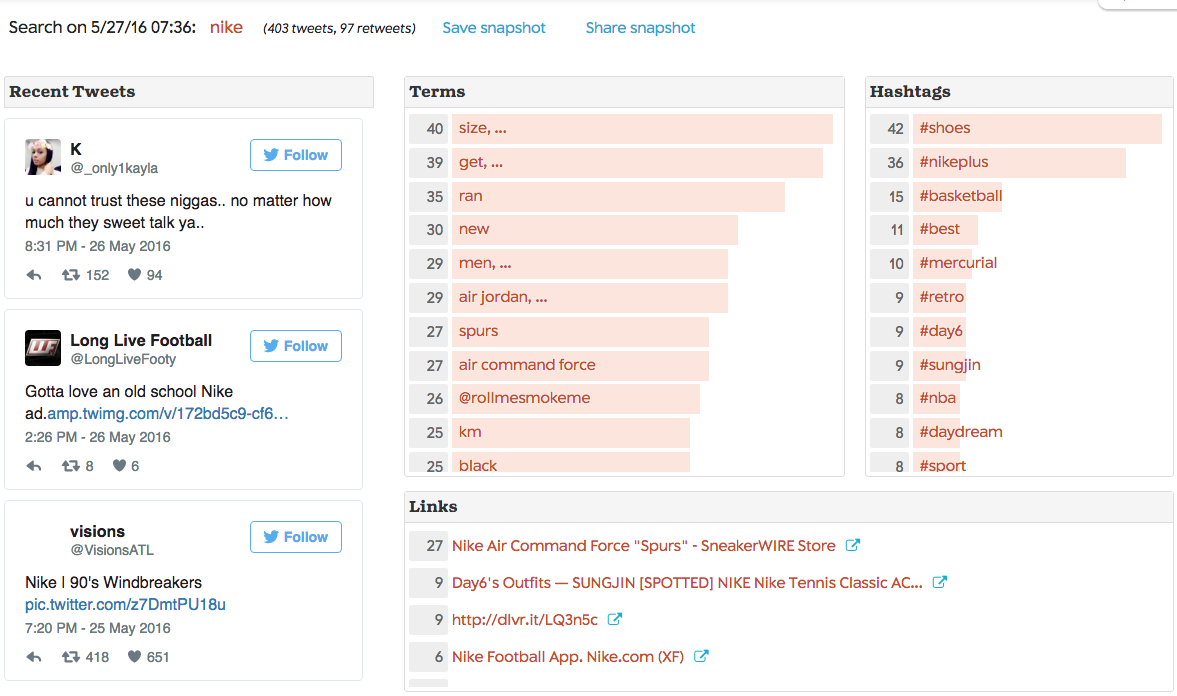Open pic.twitter.com/z7DmtPU18u image link
This screenshot has height=696, width=1177.
[x=125, y=604]
